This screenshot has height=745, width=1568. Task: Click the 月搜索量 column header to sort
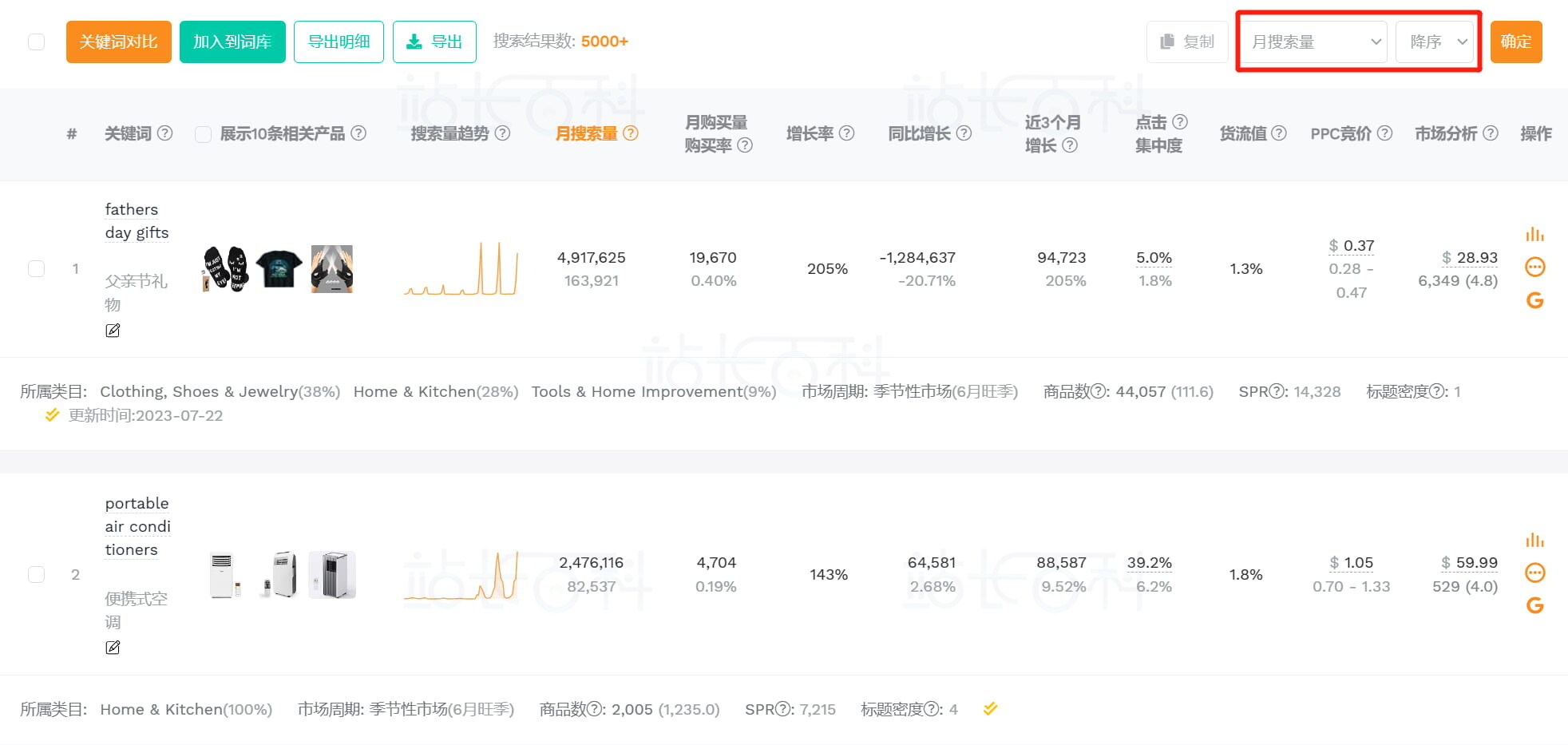pos(588,133)
